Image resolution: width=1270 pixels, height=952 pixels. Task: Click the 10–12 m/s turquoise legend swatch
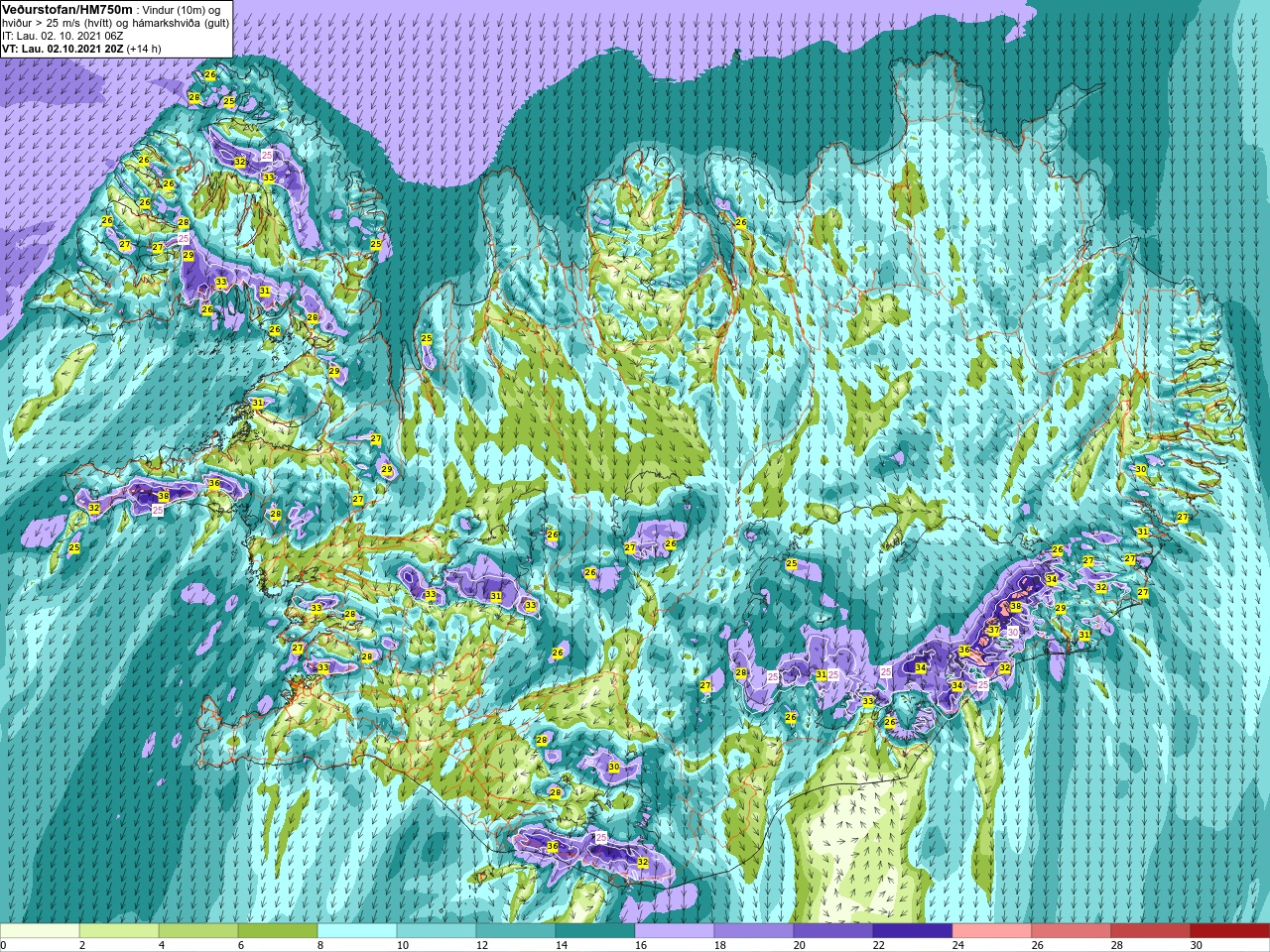(437, 931)
